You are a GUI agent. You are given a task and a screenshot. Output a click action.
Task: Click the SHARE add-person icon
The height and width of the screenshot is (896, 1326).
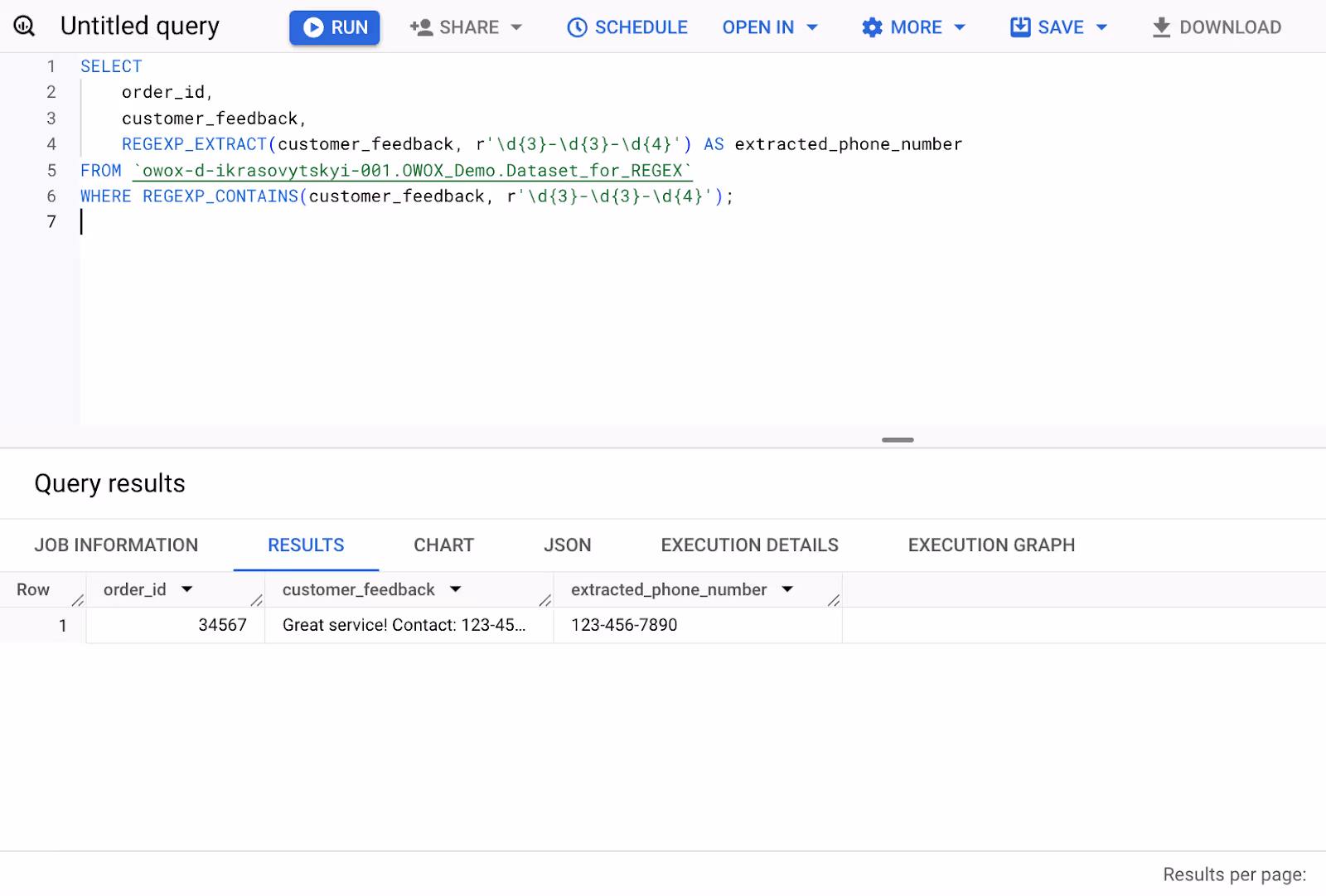[422, 27]
